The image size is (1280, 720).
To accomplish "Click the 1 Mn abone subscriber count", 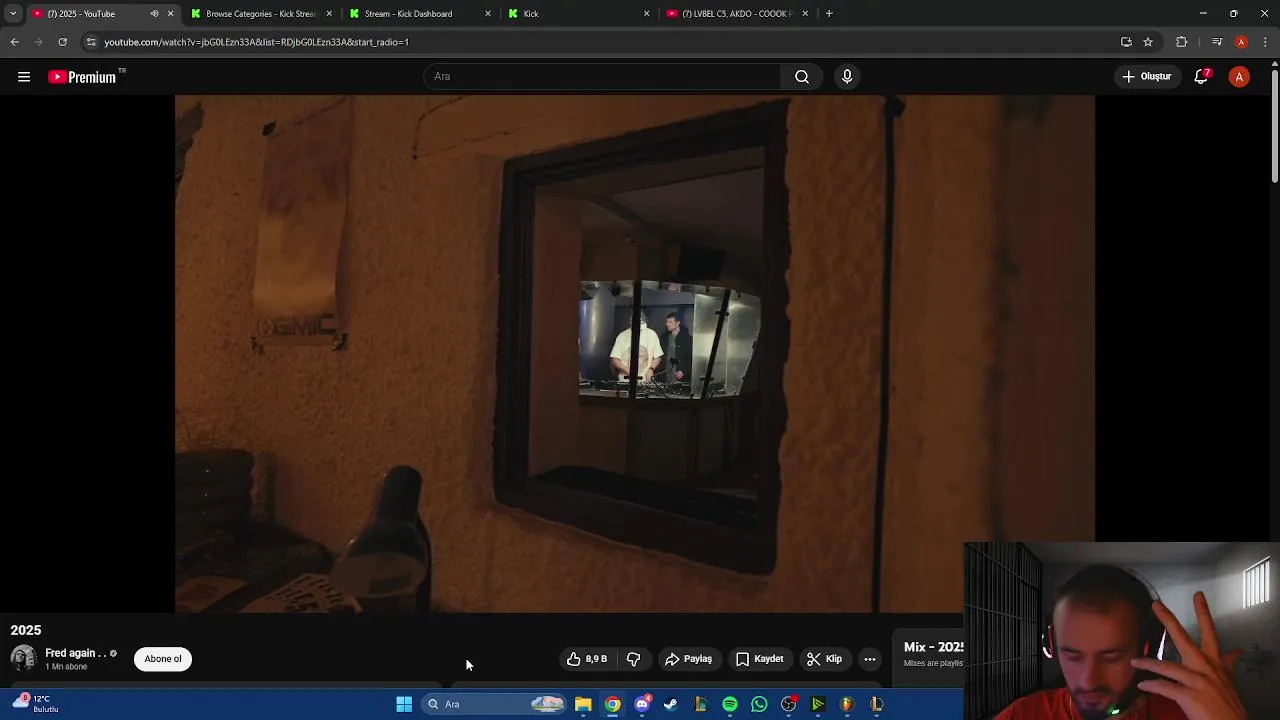I will point(66,667).
